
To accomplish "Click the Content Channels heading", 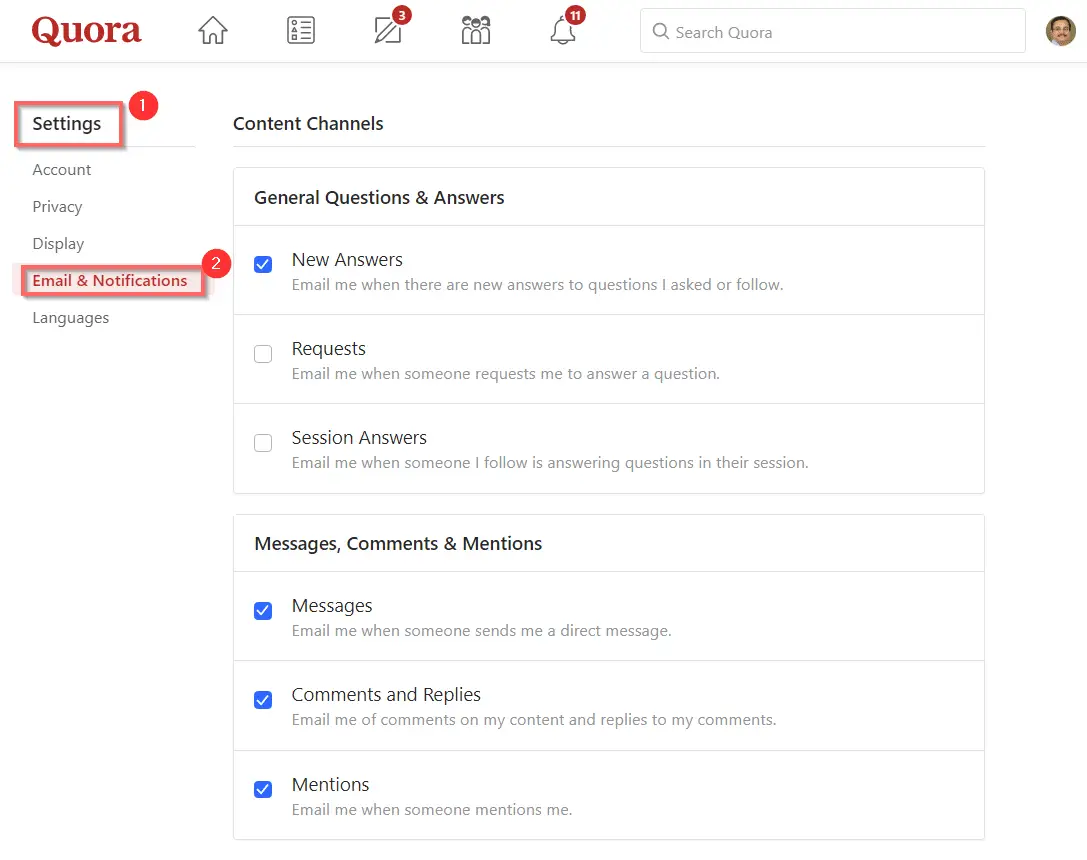I will tap(308, 123).
